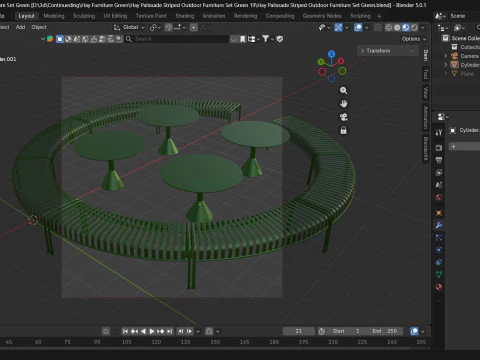The height and width of the screenshot is (360, 480).
Task: Switch to the Modeling workspace tab
Action: pyautogui.click(x=54, y=16)
